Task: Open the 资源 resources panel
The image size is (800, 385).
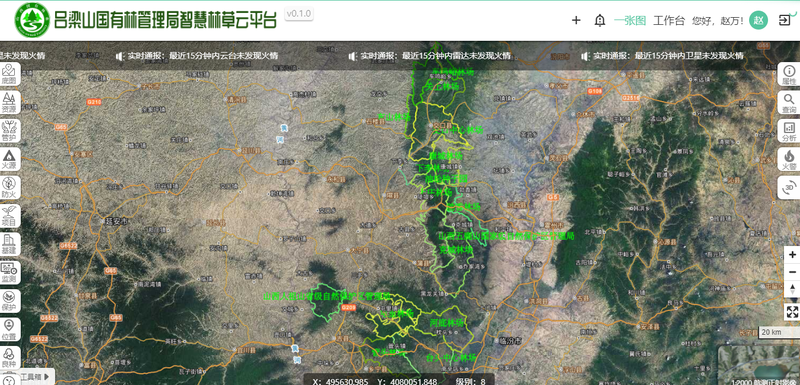Action: click(9, 102)
